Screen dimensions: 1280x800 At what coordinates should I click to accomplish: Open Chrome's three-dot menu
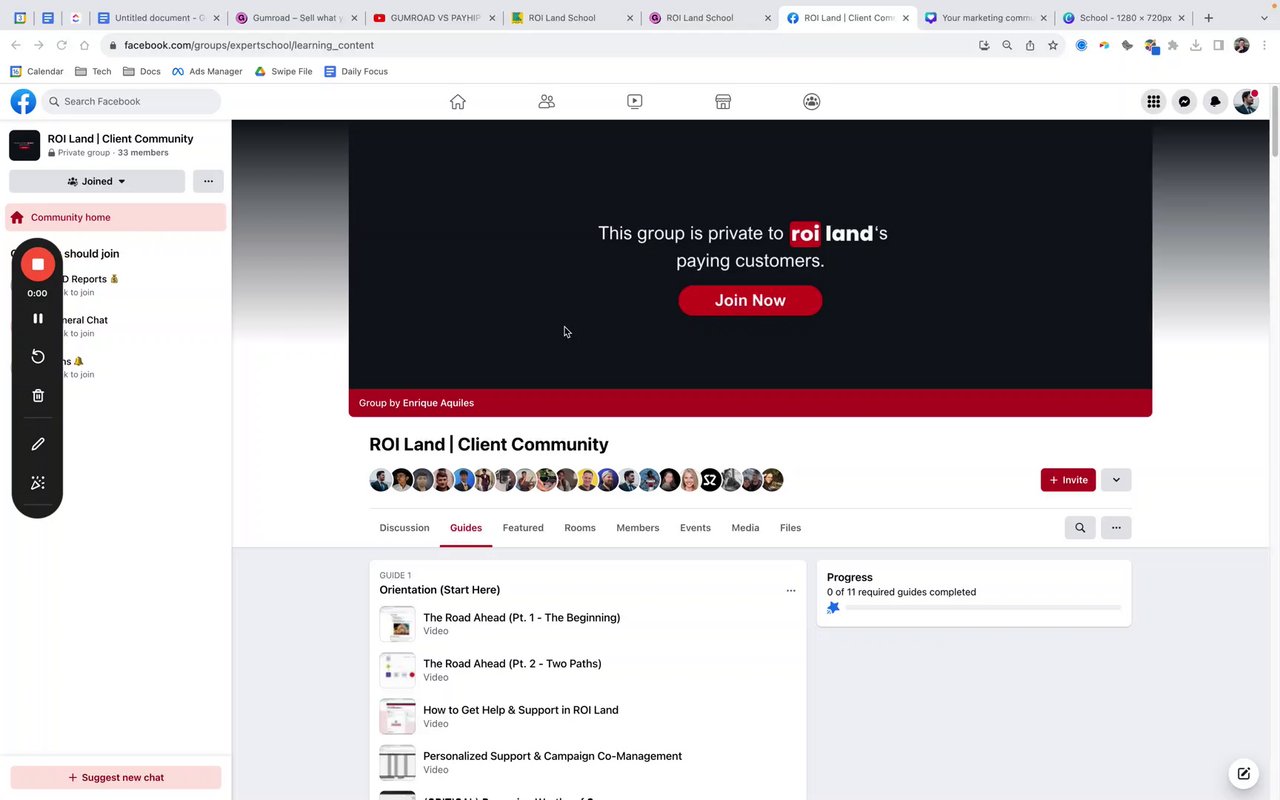point(1265,45)
